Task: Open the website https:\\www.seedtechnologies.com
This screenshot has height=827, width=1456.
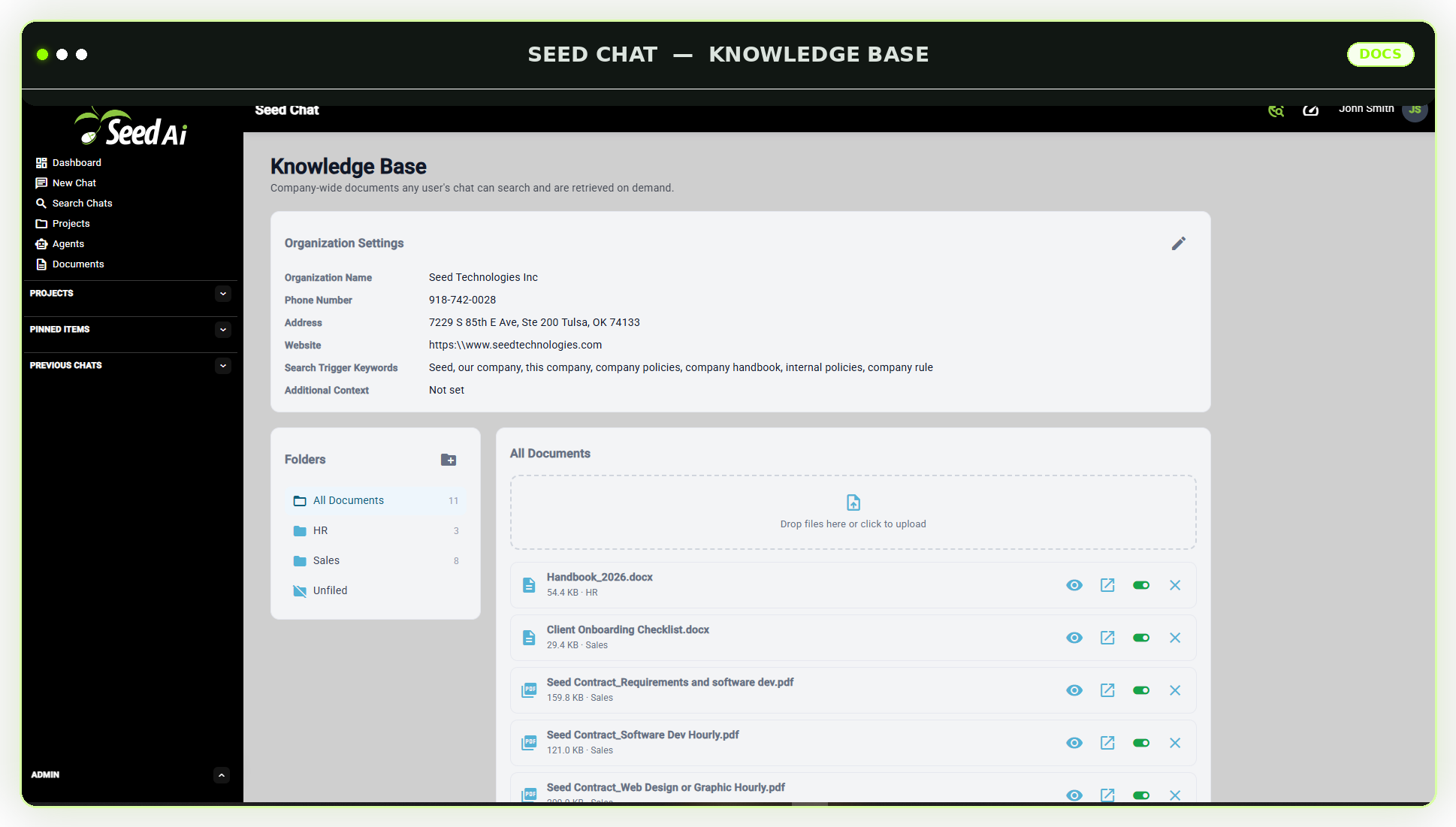Action: pyautogui.click(x=515, y=345)
